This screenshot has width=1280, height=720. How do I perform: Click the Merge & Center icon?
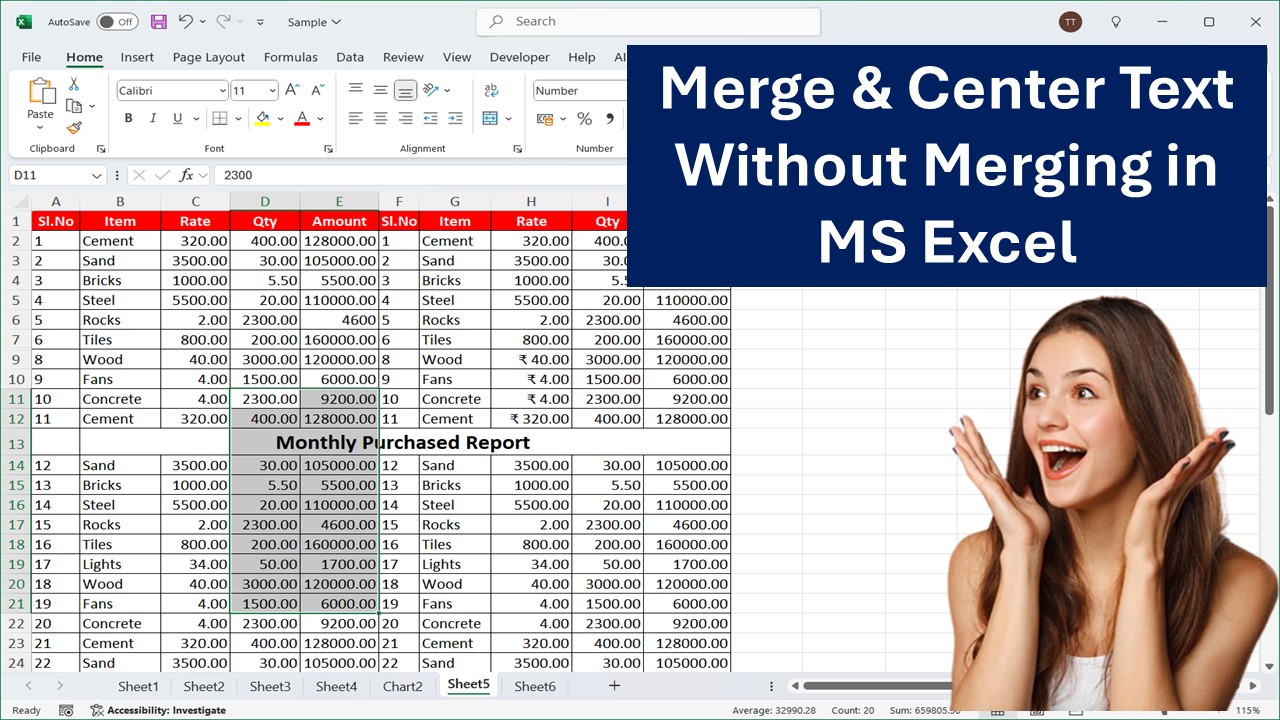(490, 118)
